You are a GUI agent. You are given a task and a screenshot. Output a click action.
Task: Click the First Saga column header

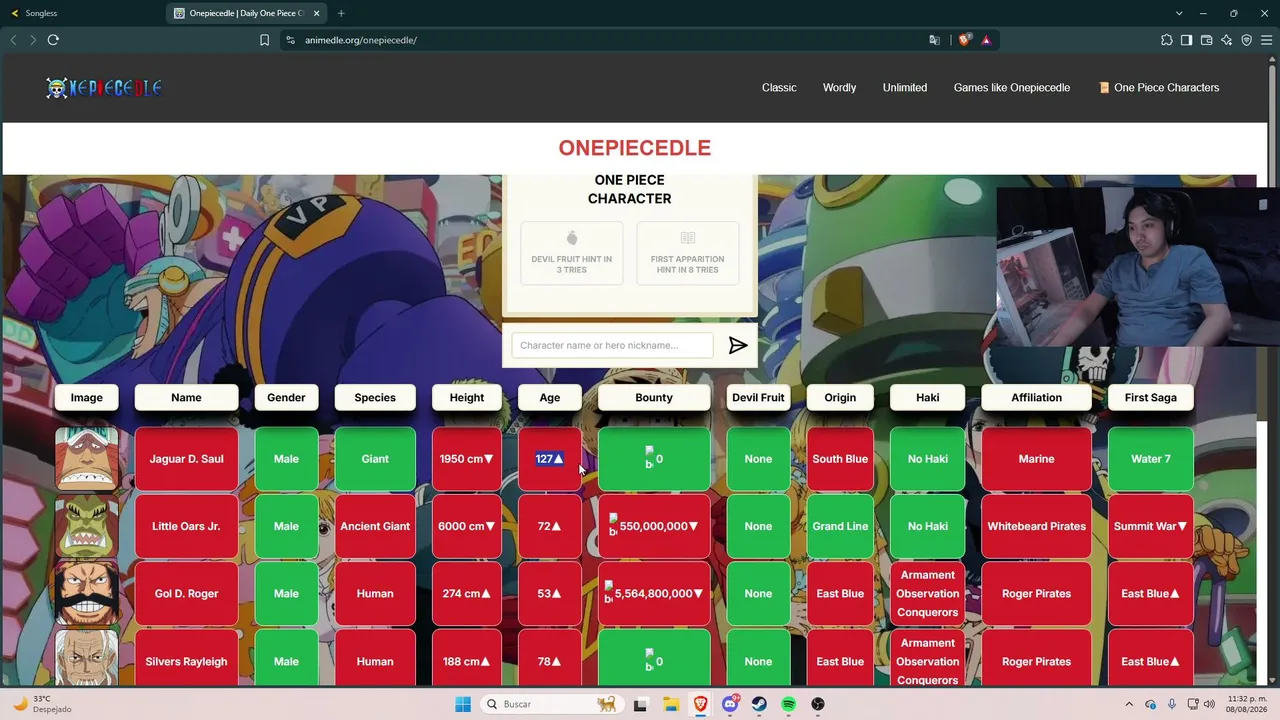coord(1150,397)
